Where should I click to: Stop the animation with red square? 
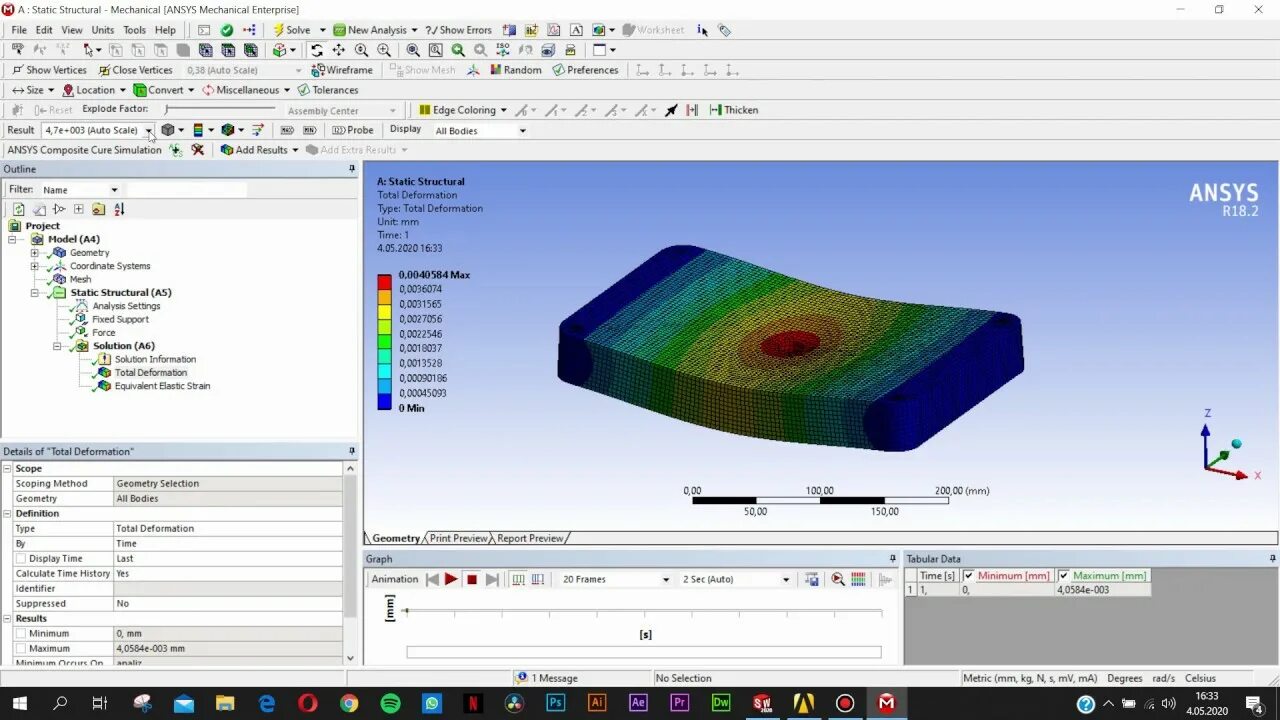point(471,579)
